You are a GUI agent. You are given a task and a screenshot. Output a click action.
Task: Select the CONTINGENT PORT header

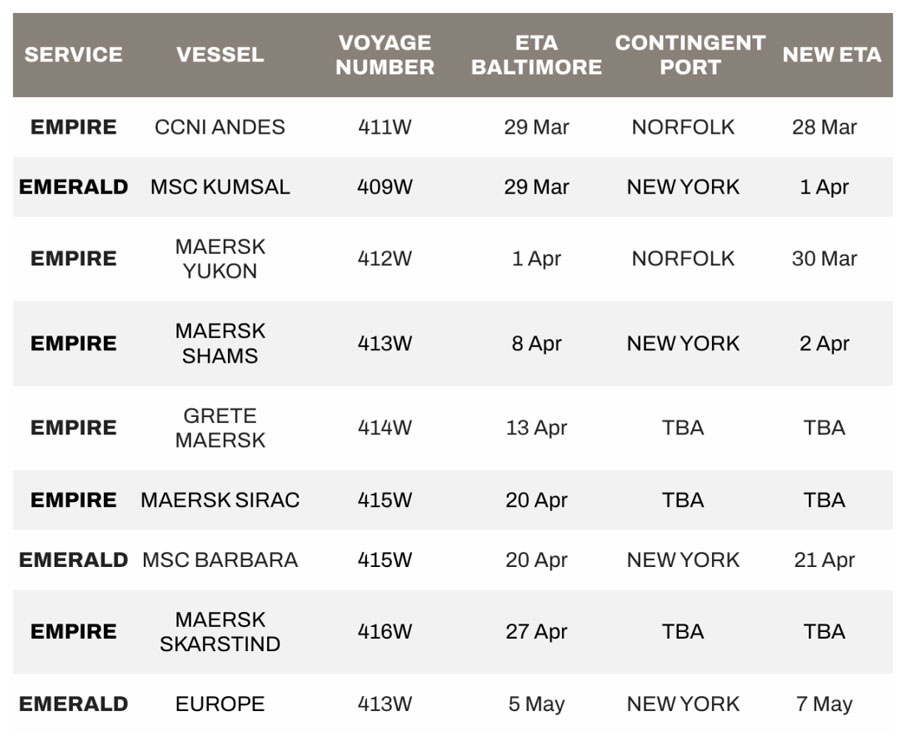click(690, 55)
